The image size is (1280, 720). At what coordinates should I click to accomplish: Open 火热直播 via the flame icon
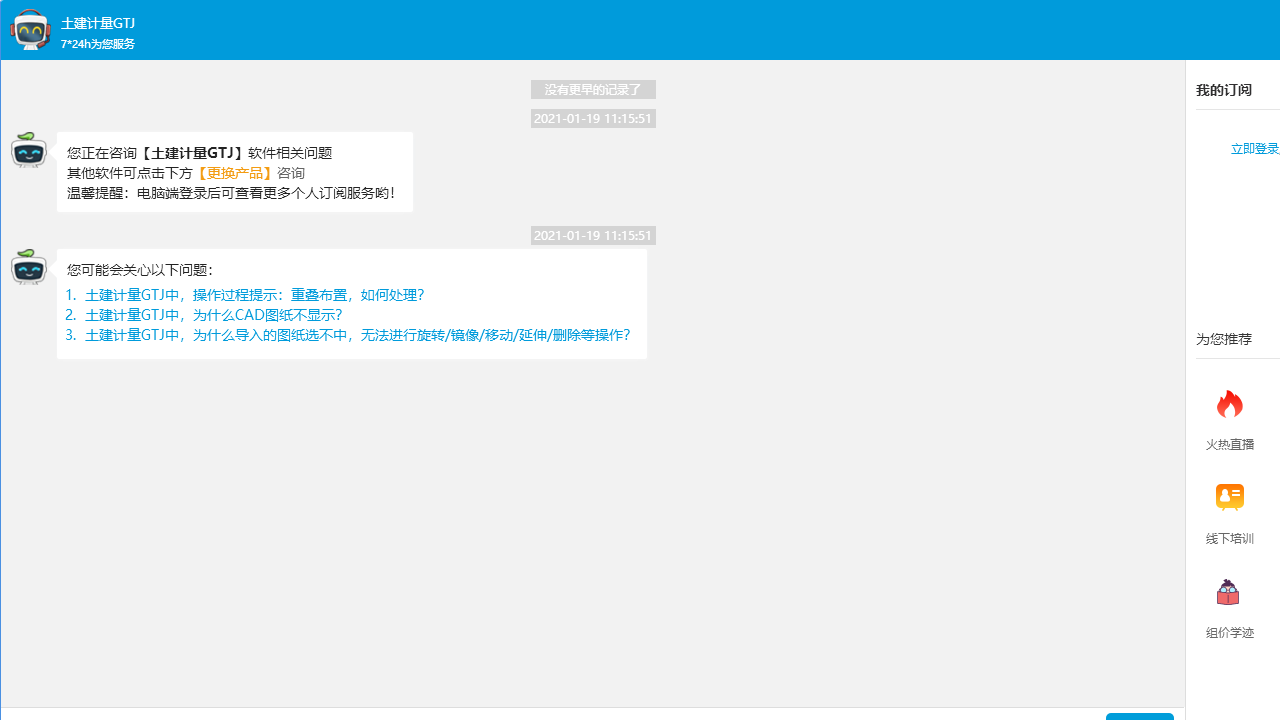point(1229,404)
